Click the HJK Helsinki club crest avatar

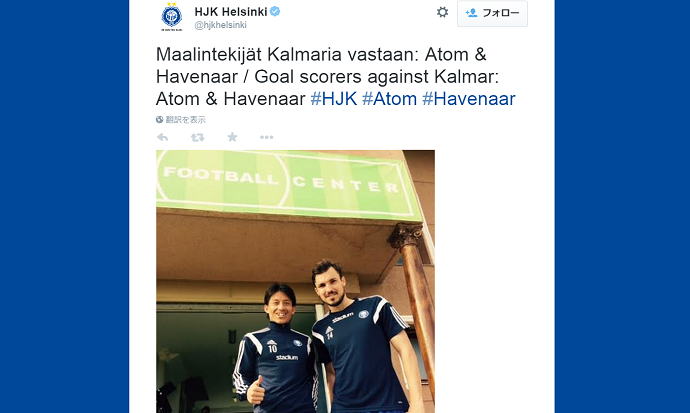(x=172, y=17)
